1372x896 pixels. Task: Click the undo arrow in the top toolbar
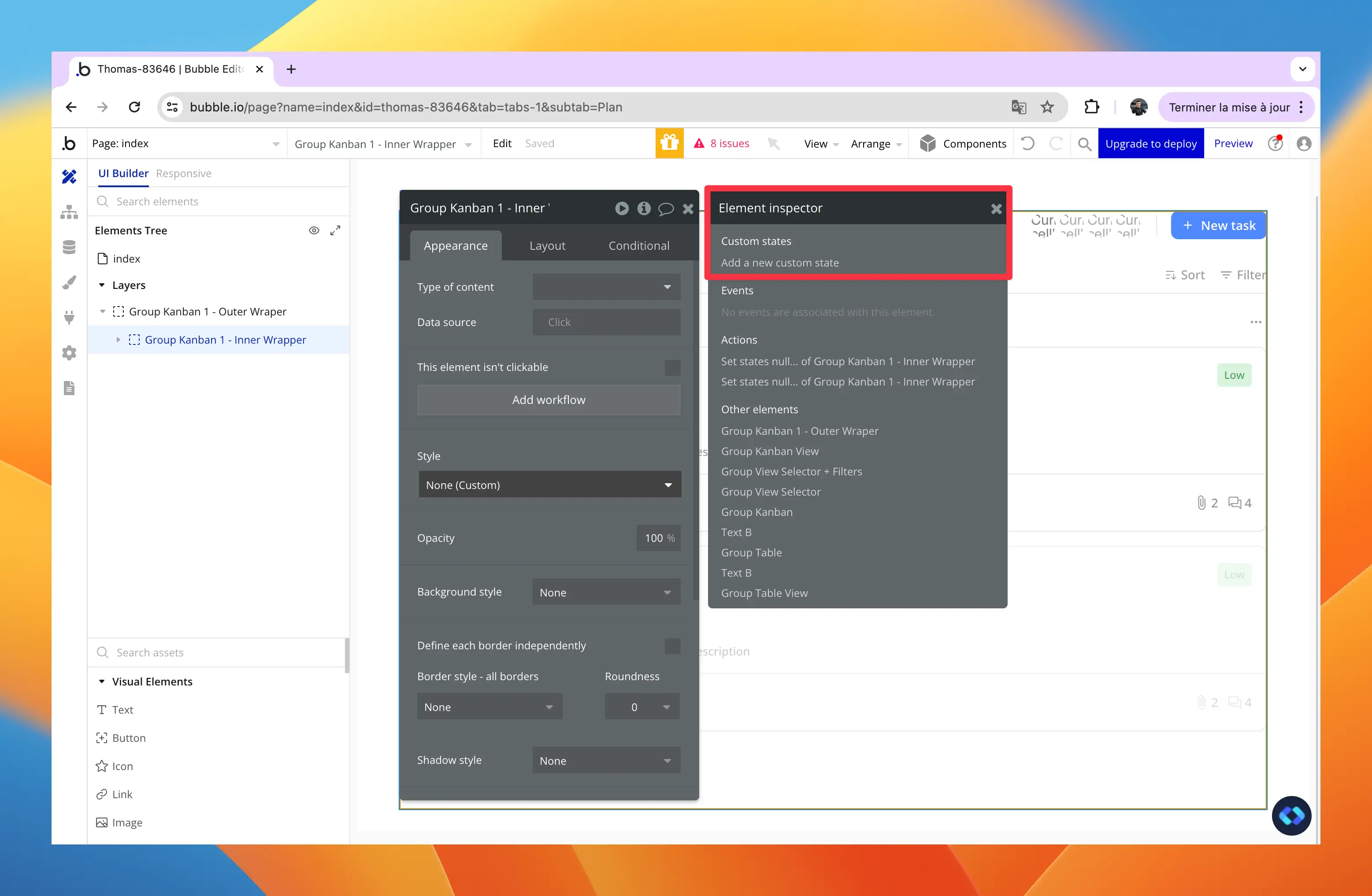1028,144
